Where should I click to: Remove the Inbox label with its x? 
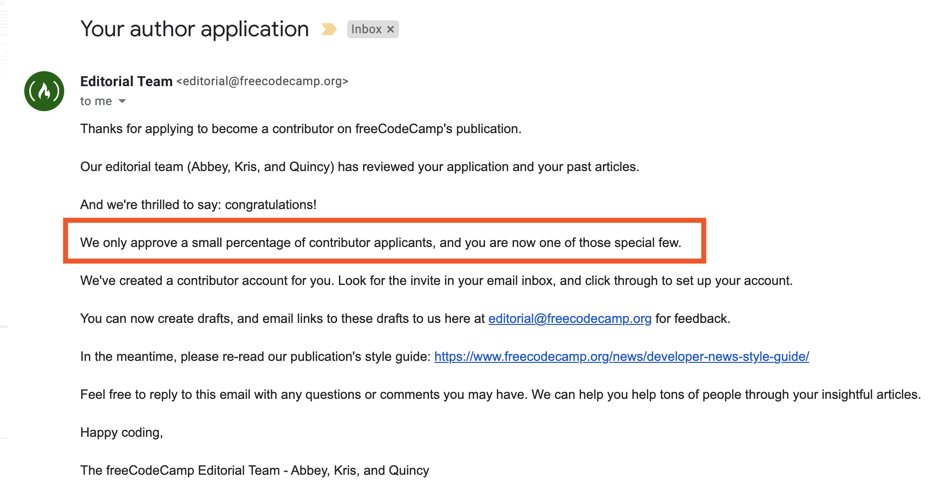click(x=391, y=30)
